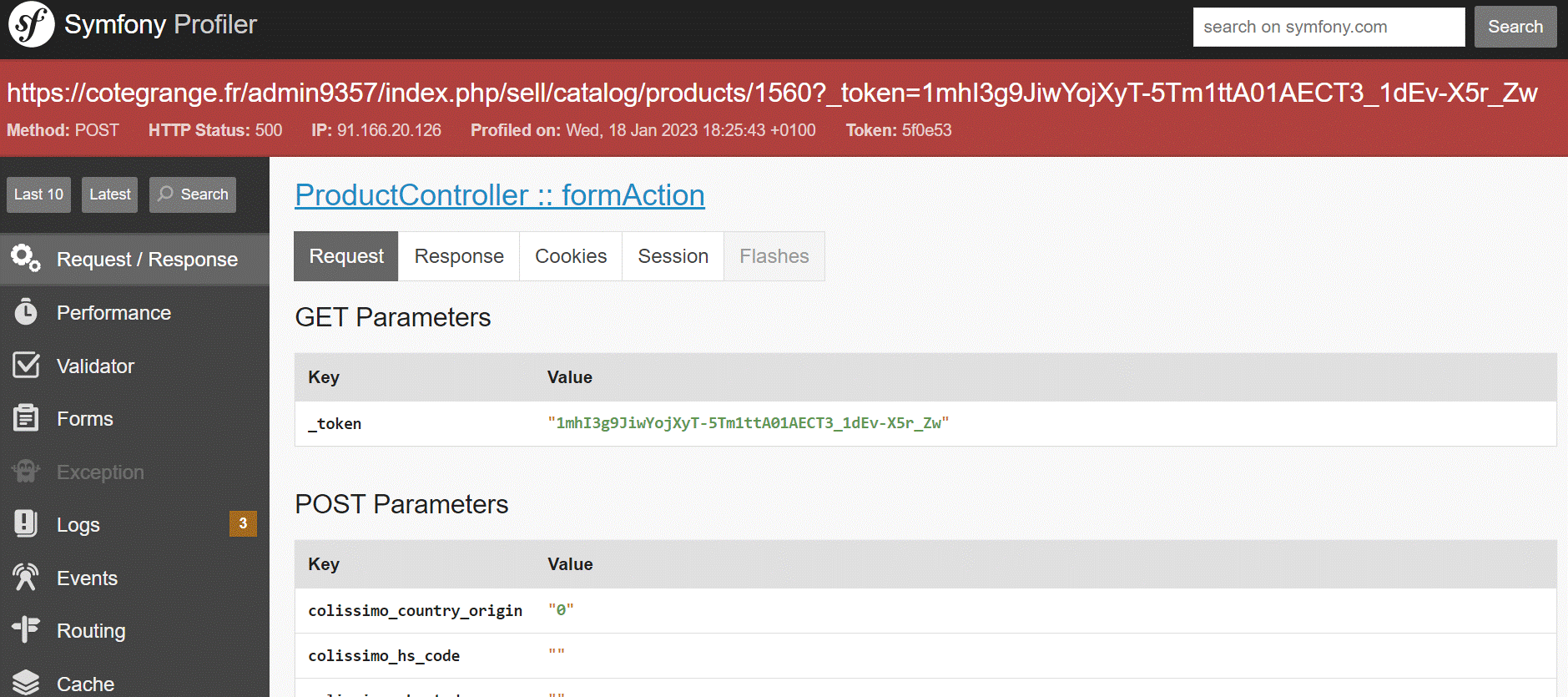Switch to the Response tab
The image size is (1568, 697).
click(459, 256)
